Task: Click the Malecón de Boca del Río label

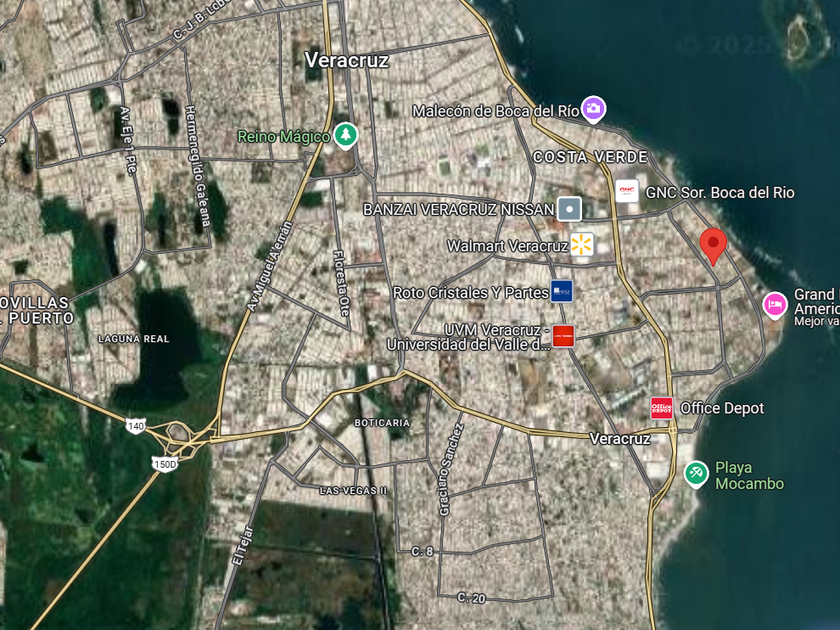Action: coord(496,111)
